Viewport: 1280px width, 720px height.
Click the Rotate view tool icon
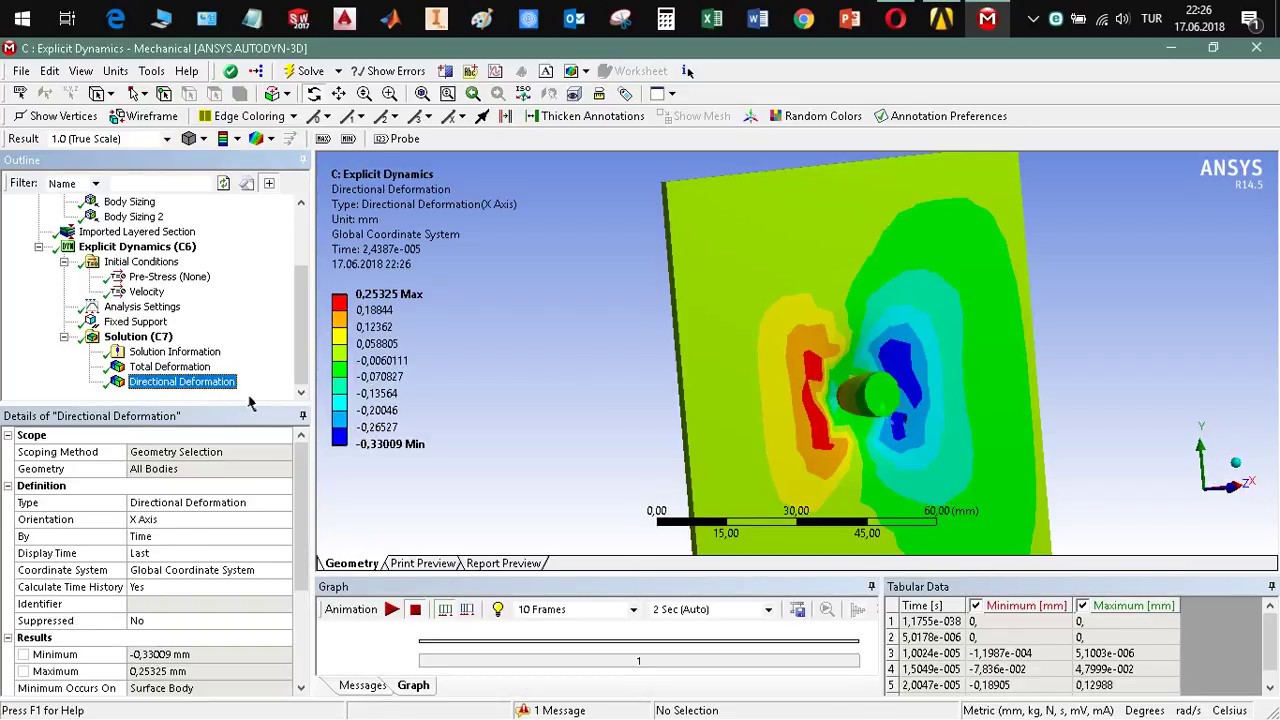tap(314, 94)
